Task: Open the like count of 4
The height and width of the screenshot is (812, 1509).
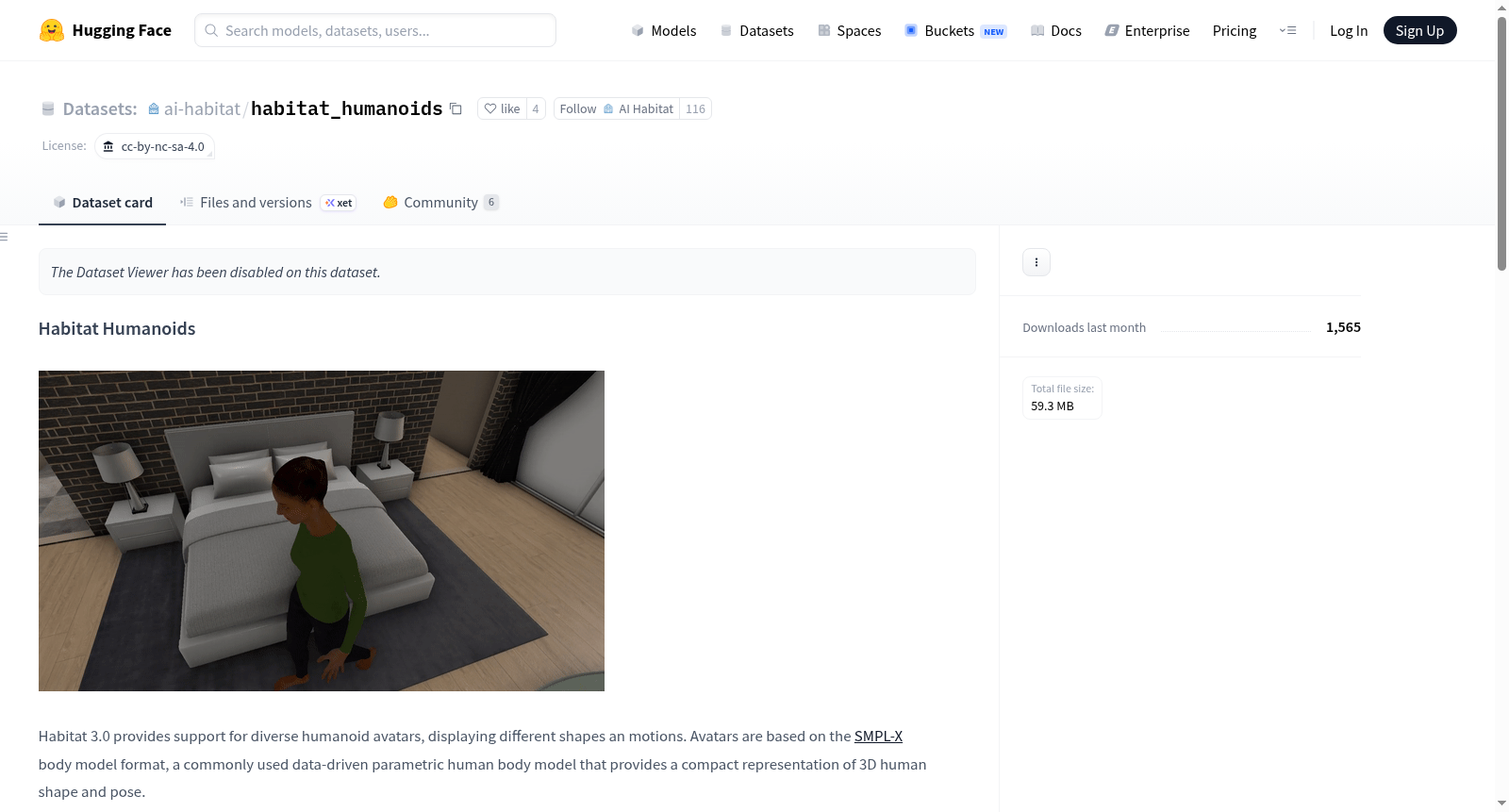Action: (x=536, y=108)
